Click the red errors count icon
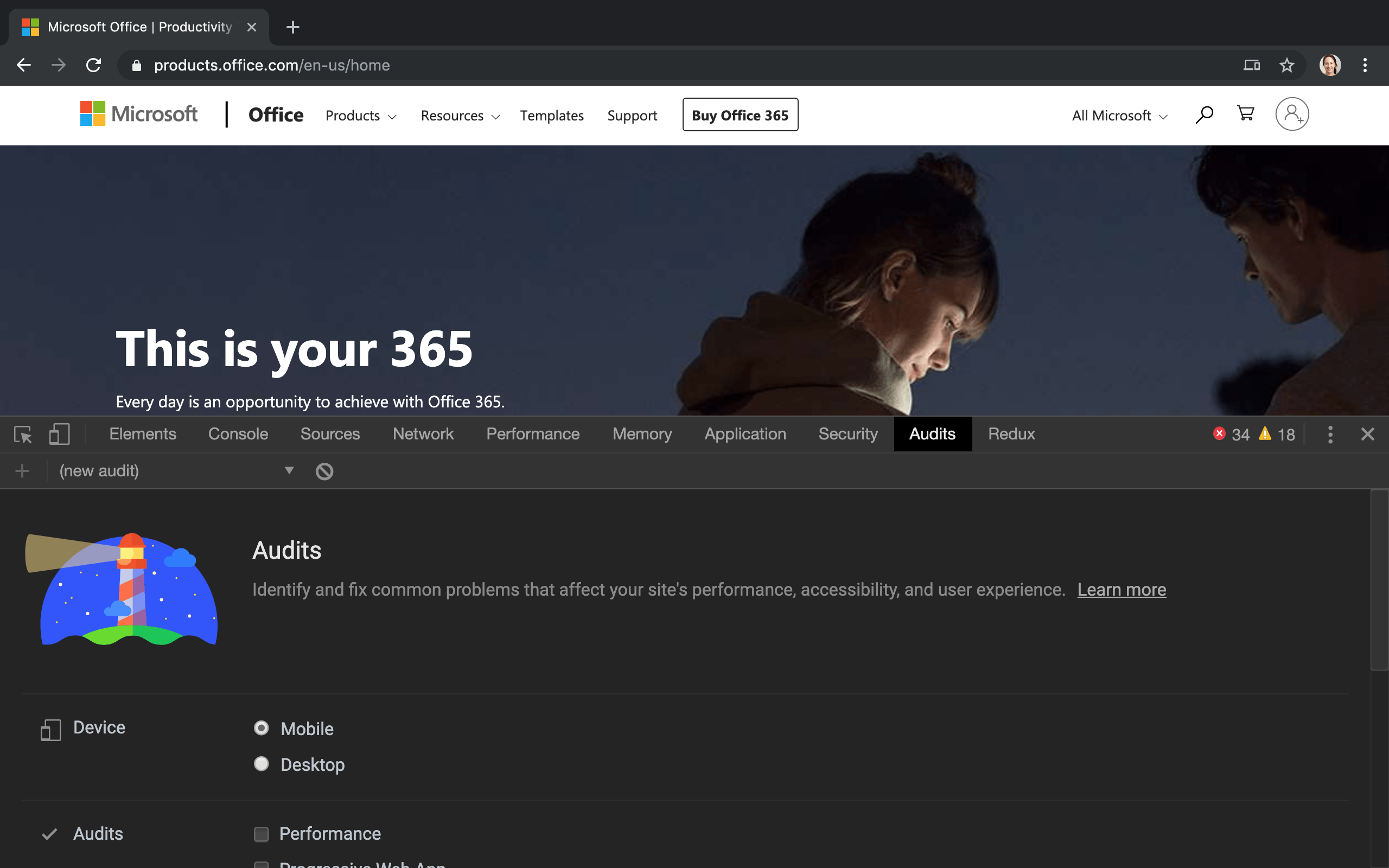Image resolution: width=1389 pixels, height=868 pixels. click(x=1219, y=433)
